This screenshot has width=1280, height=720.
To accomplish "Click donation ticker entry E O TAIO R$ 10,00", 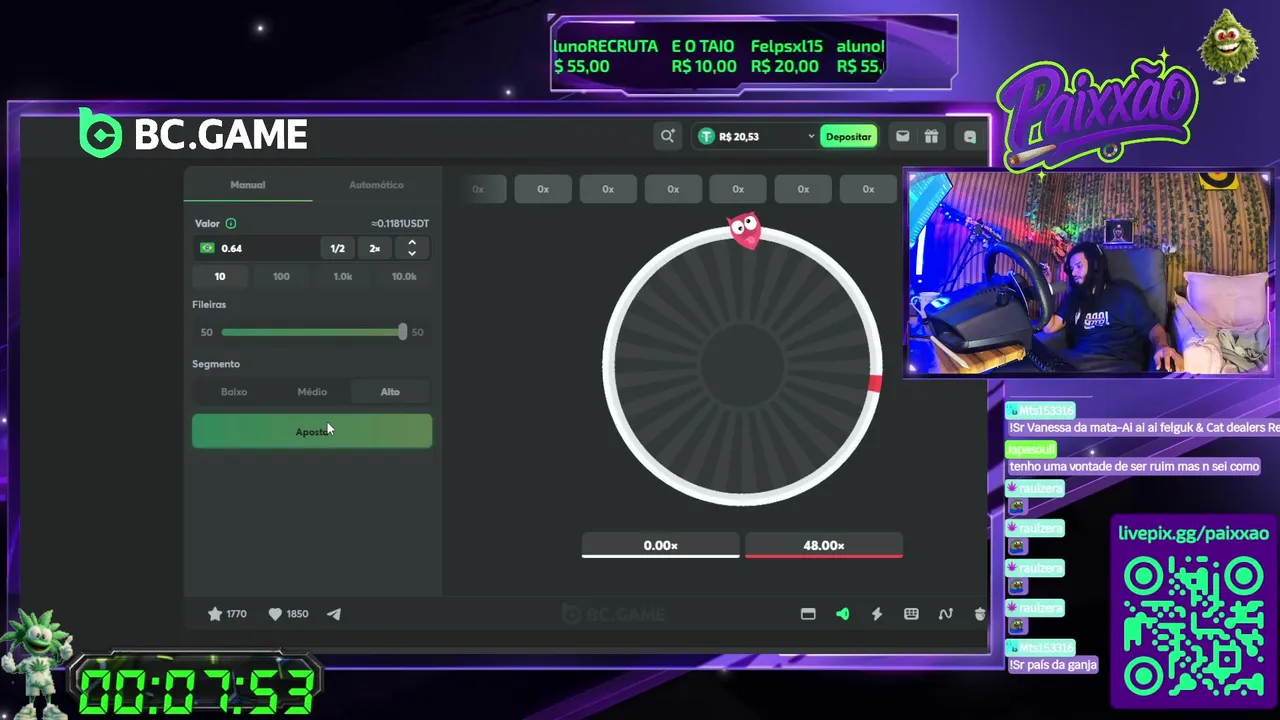I will (x=704, y=56).
